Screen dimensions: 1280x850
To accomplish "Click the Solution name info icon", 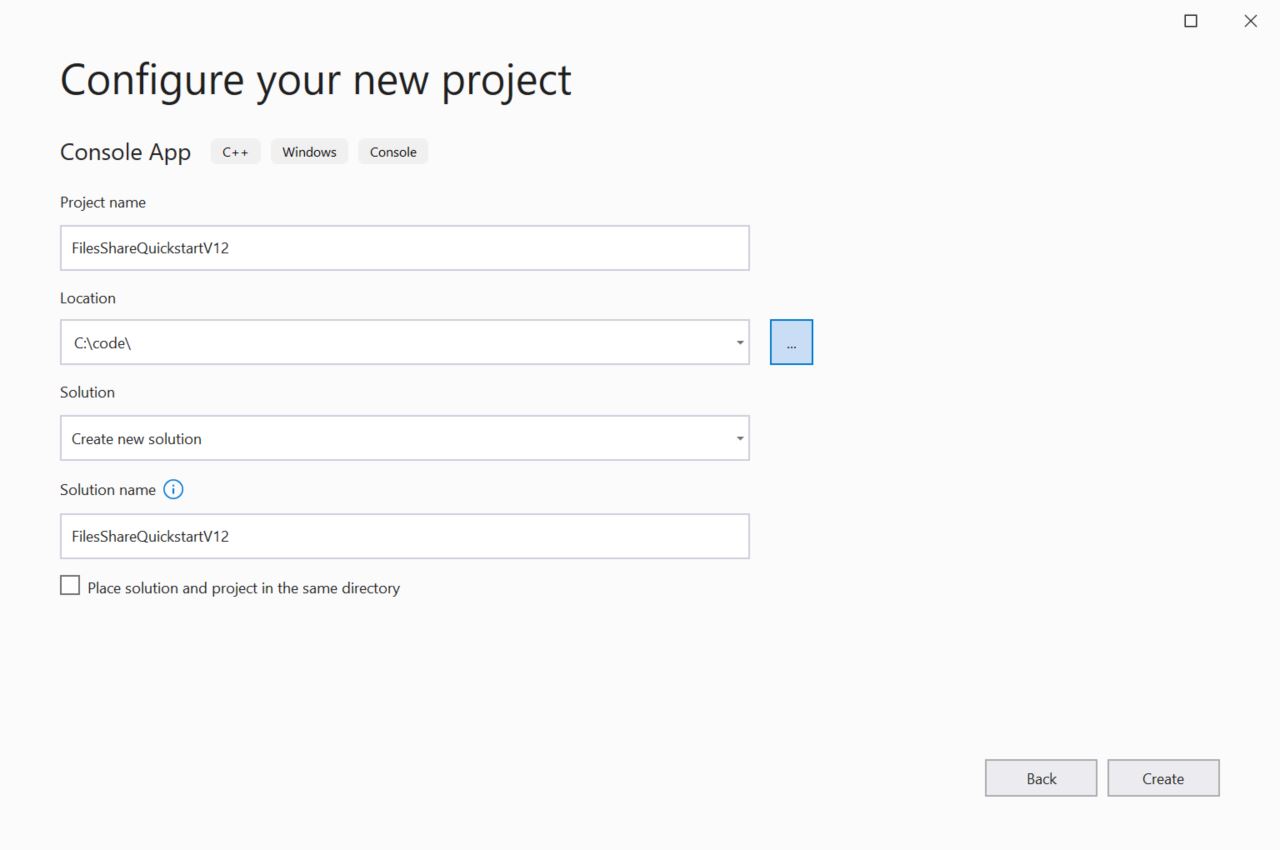I will (173, 489).
